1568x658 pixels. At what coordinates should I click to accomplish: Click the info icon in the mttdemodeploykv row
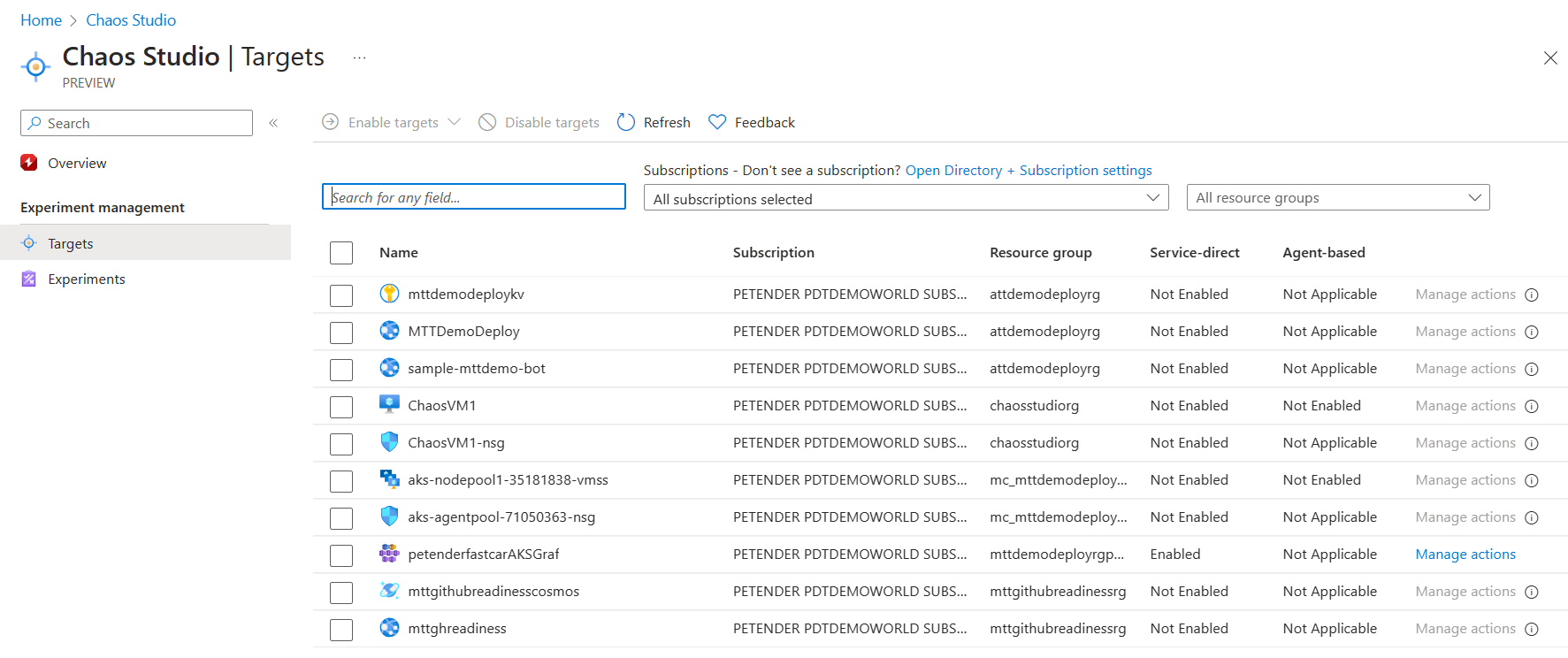[1532, 295]
